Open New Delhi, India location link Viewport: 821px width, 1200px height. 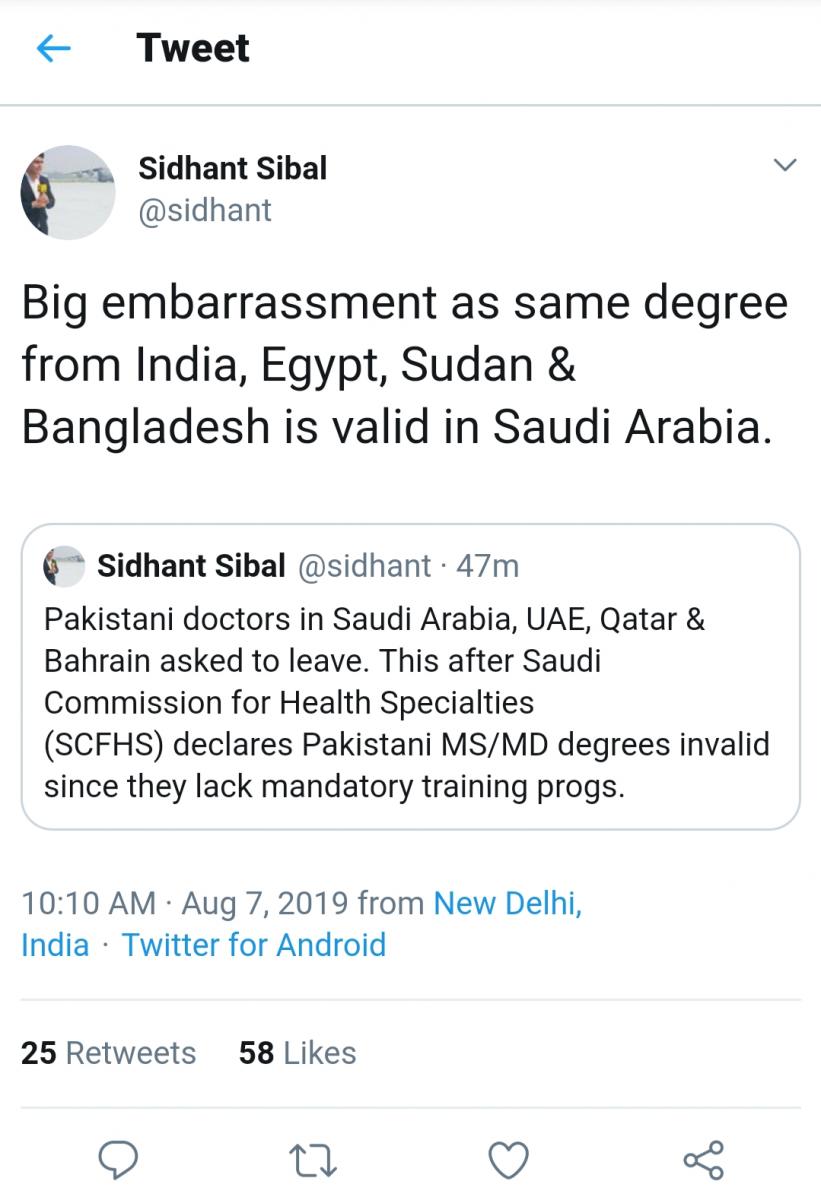click(301, 924)
